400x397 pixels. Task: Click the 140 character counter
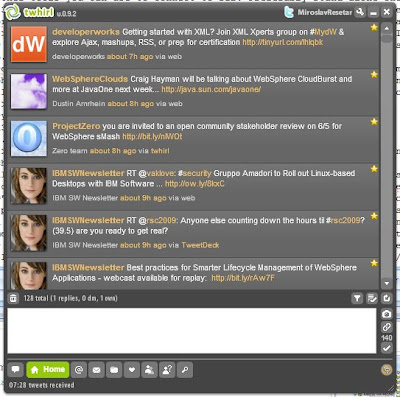[387, 338]
